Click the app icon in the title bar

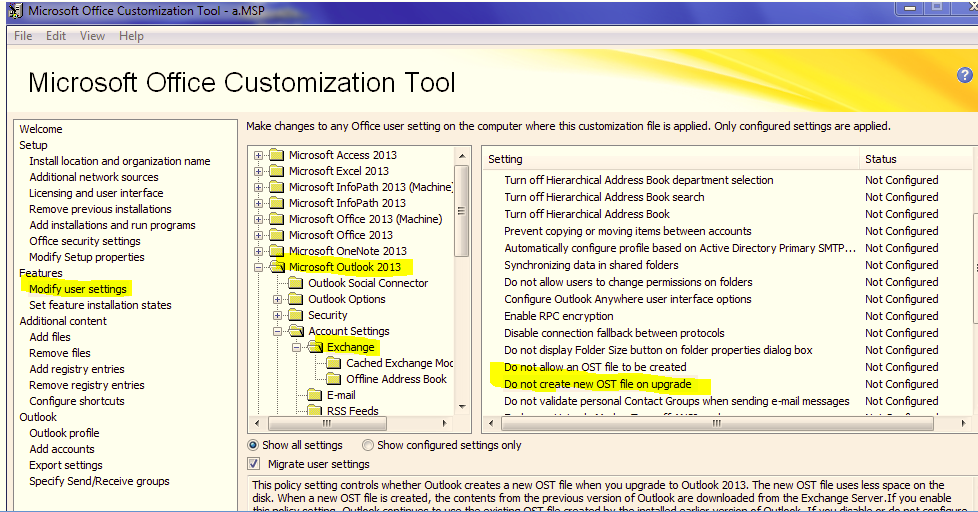[x=16, y=11]
